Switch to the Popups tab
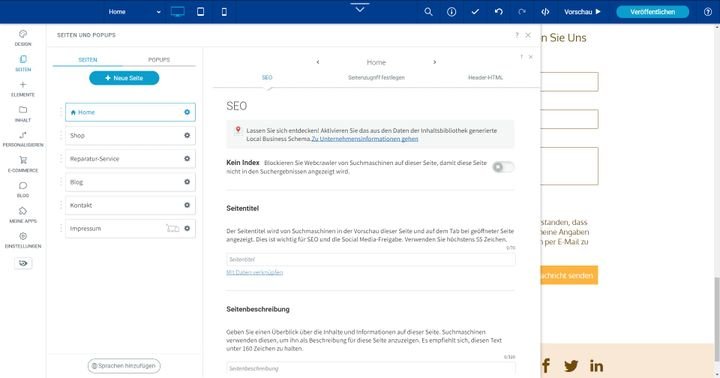 coord(159,60)
